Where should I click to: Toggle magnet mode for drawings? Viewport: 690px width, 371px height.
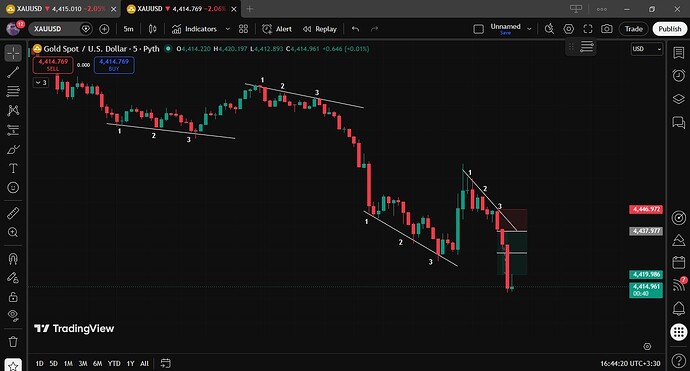tap(13, 259)
